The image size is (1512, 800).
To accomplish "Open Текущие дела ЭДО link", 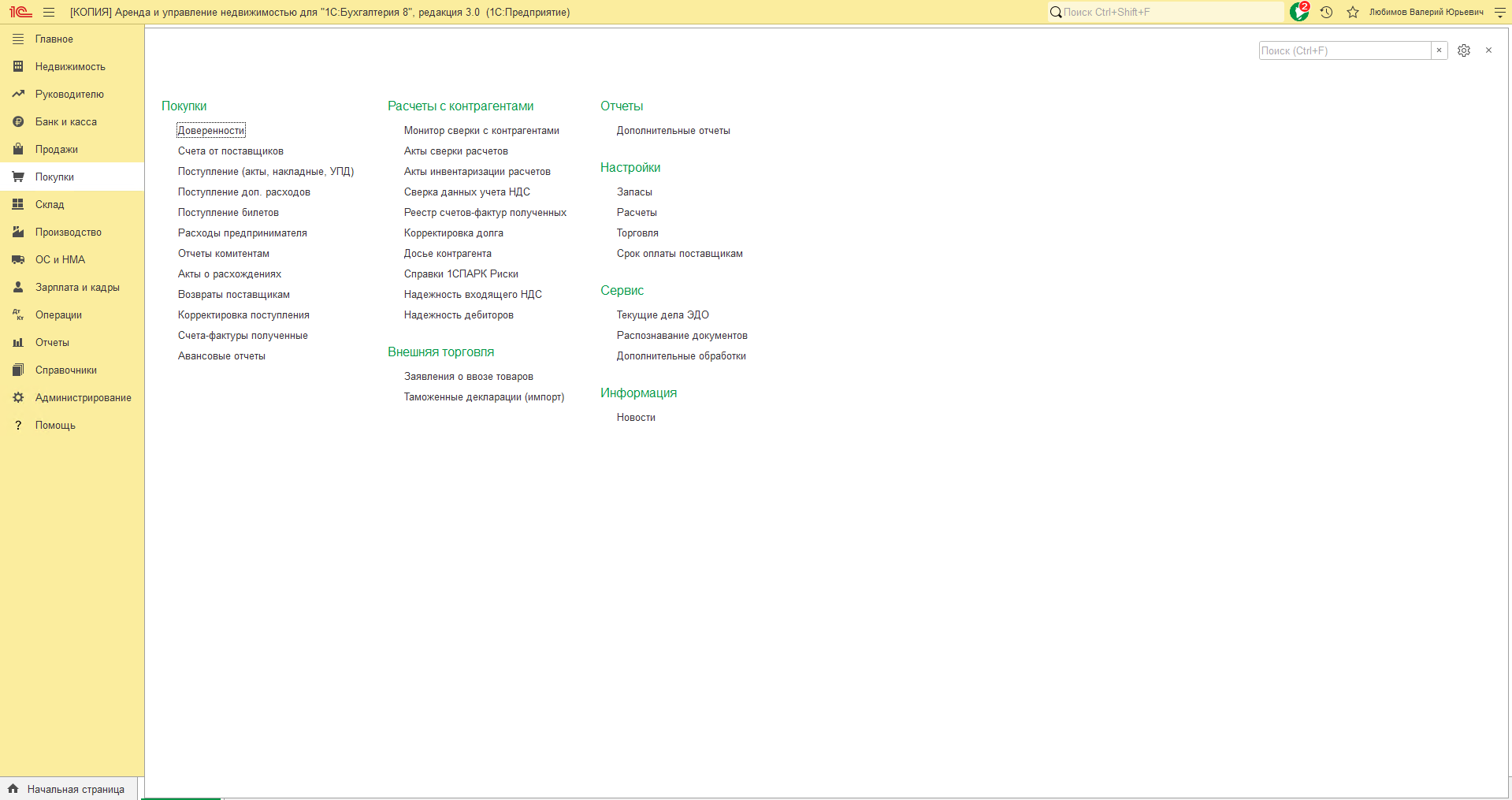I will 663,315.
